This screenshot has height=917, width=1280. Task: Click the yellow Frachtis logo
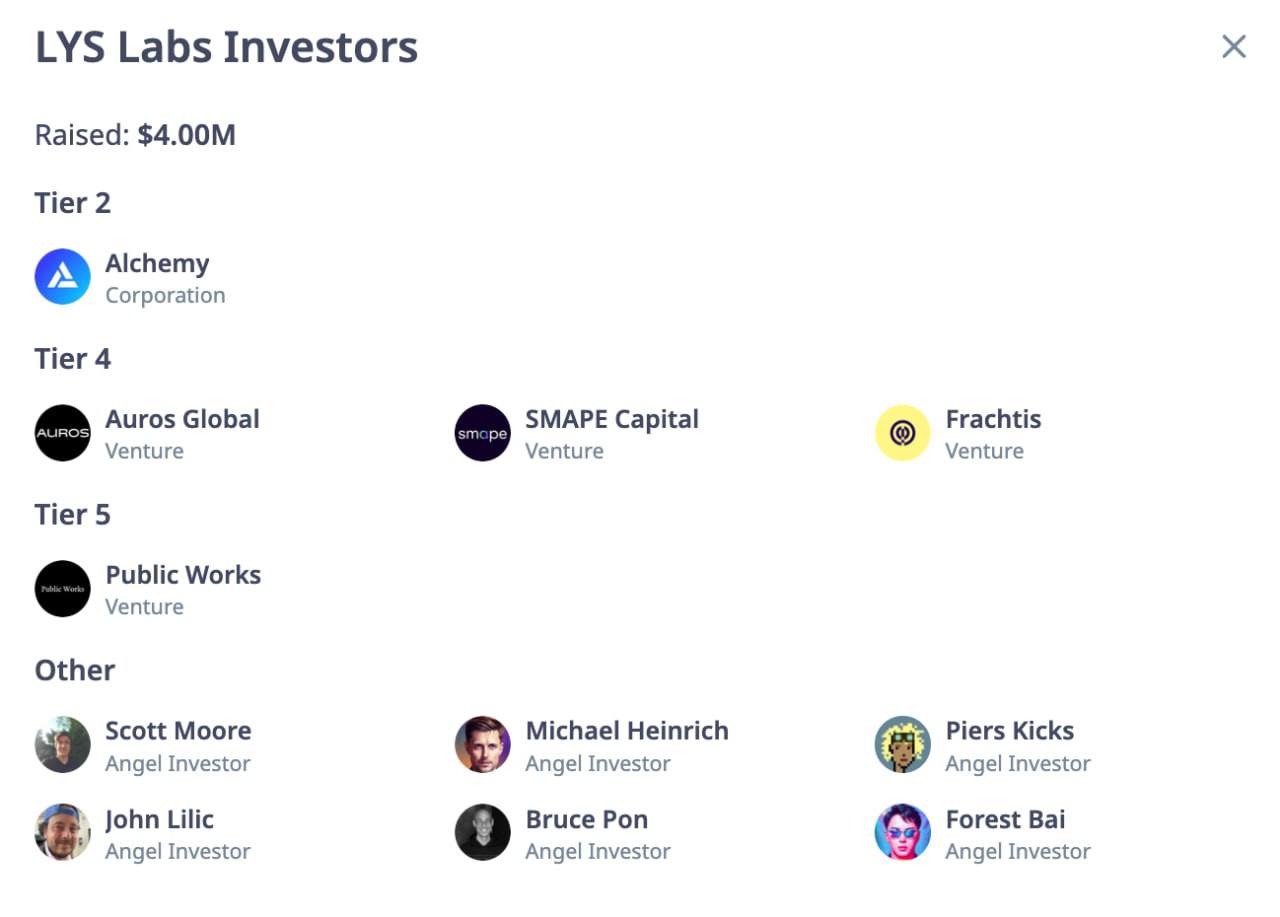[x=903, y=433]
